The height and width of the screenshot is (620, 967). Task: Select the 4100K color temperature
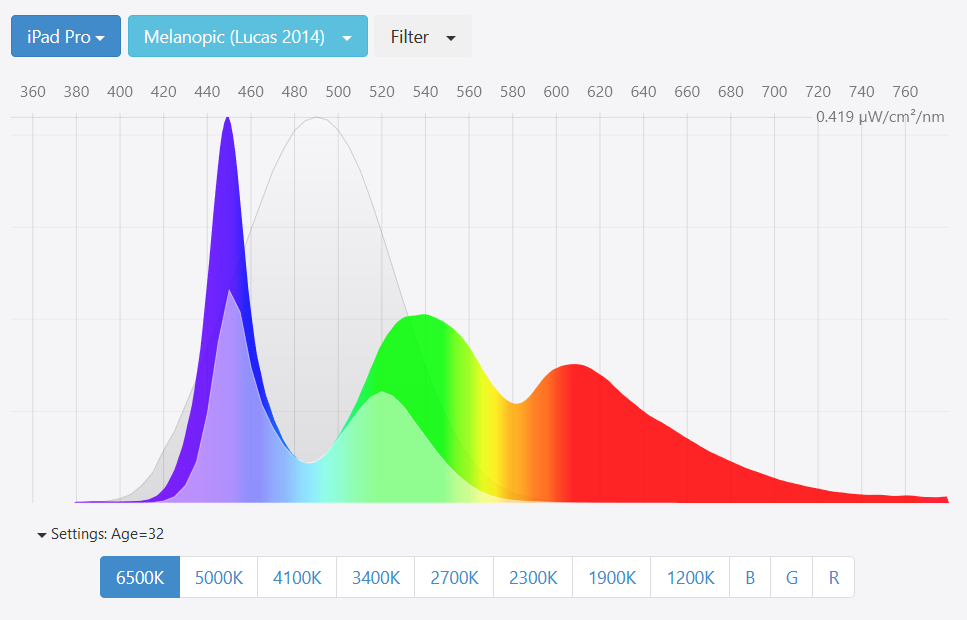[297, 577]
